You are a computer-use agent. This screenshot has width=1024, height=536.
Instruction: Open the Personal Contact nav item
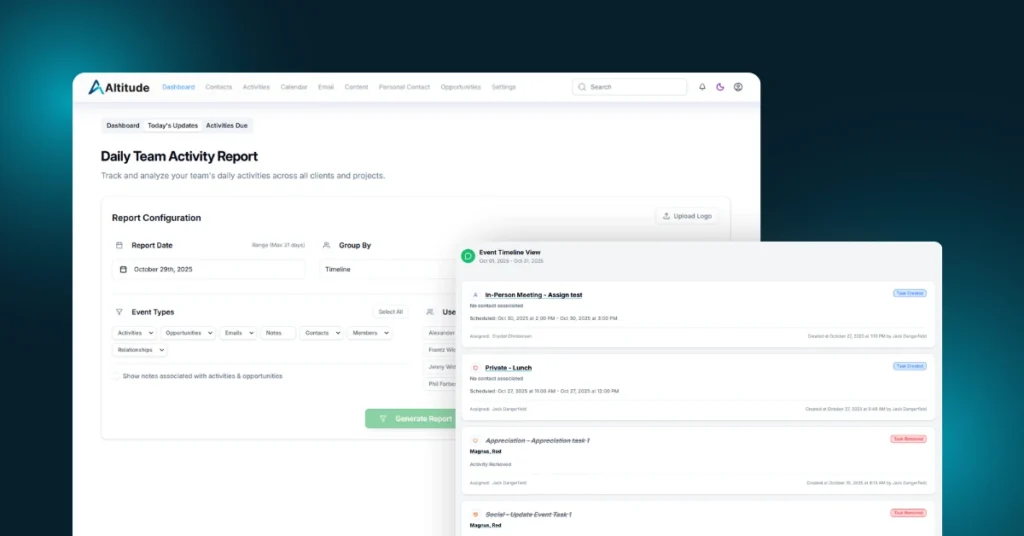[x=404, y=87]
